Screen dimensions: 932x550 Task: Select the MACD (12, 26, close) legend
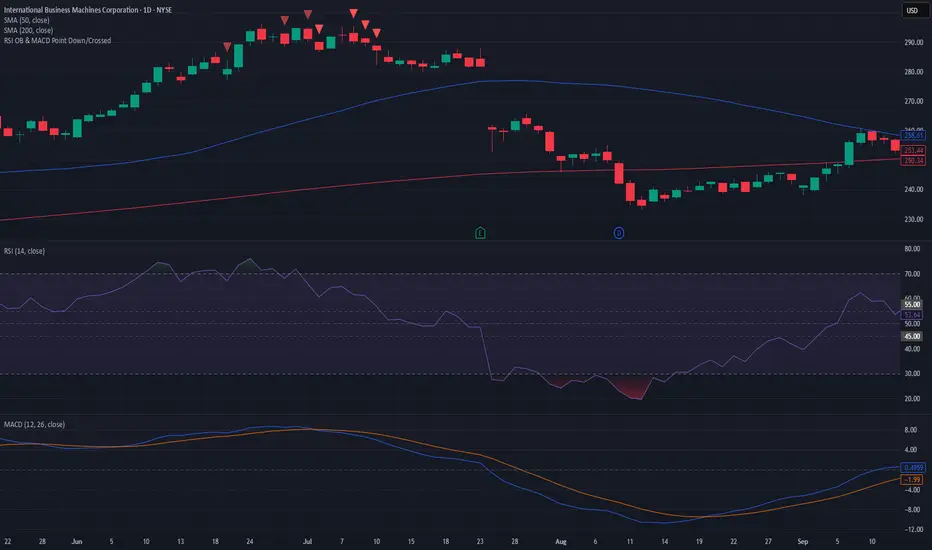34,425
